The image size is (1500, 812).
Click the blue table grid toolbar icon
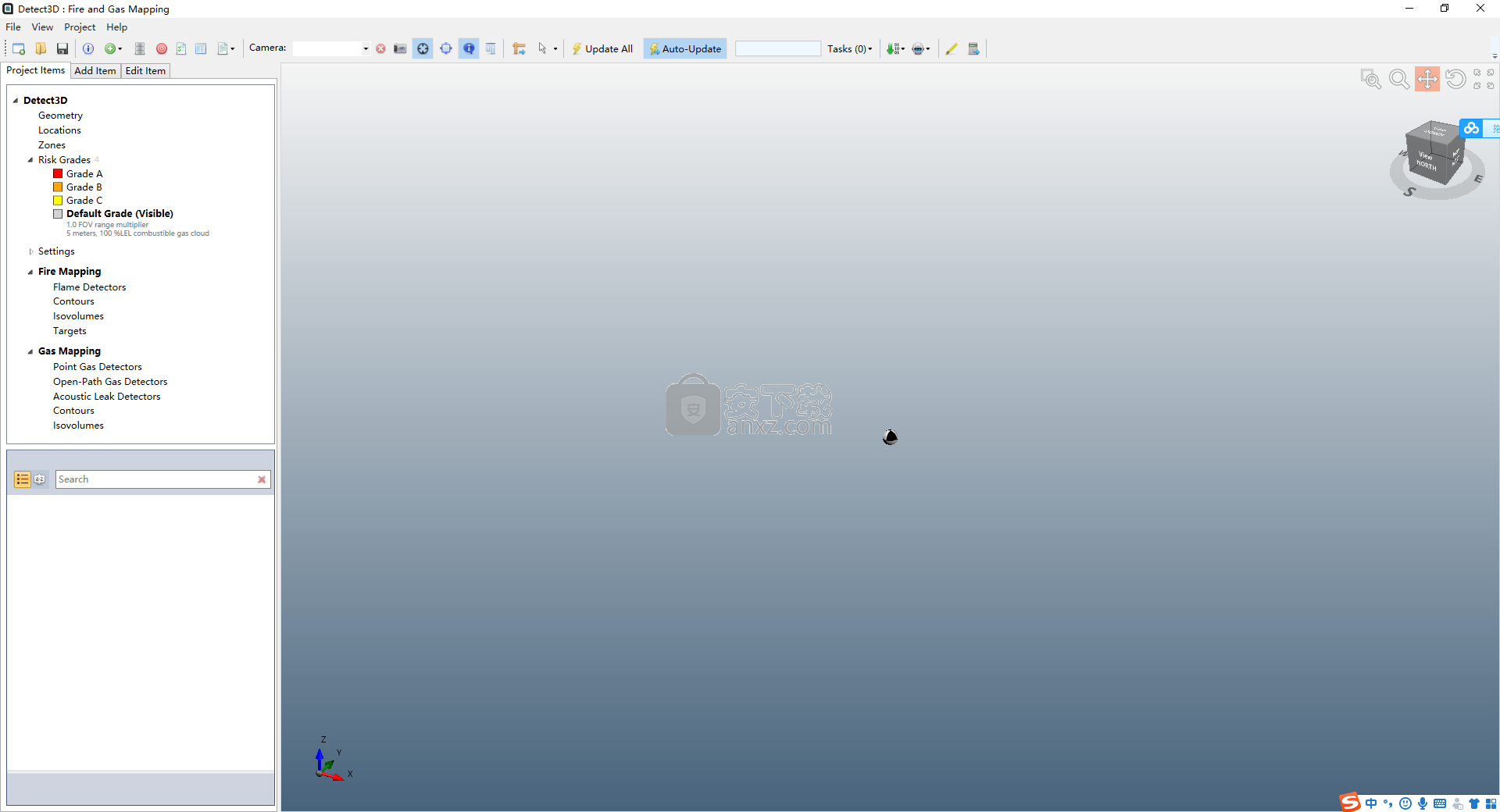tap(201, 48)
